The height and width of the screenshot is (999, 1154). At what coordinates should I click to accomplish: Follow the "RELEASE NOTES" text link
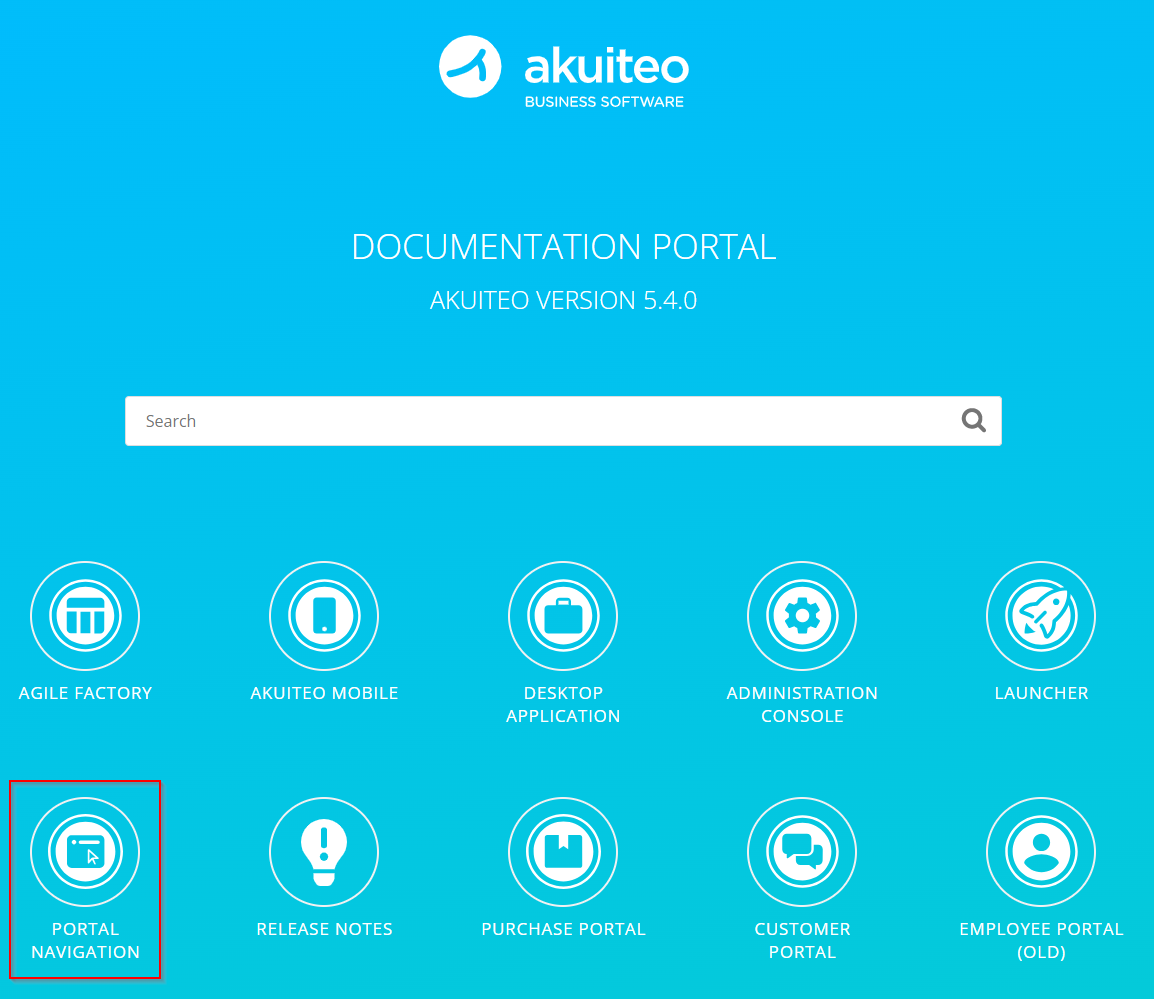pos(324,929)
